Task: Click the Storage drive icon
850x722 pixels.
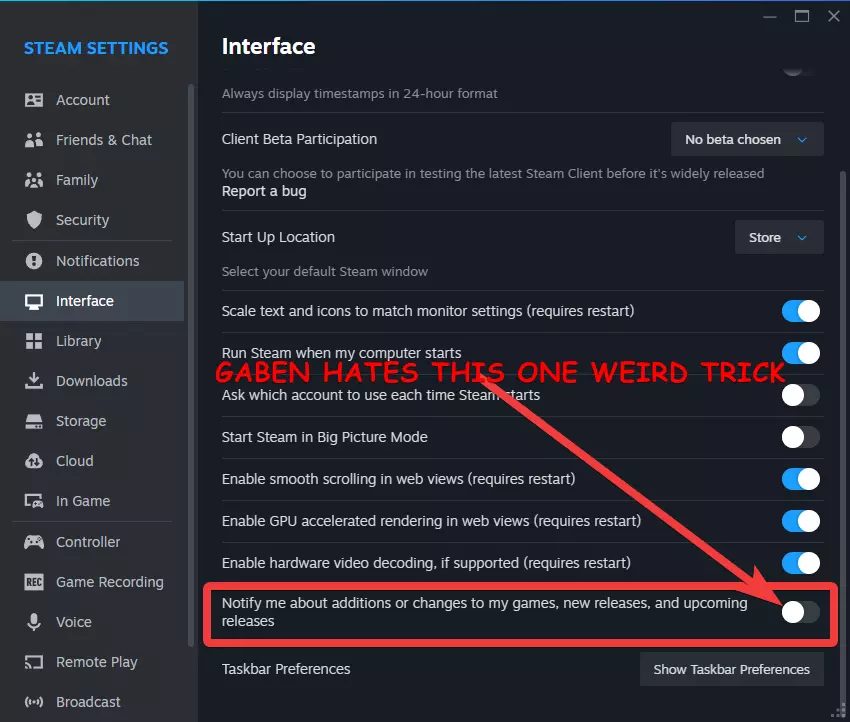Action: tap(34, 421)
